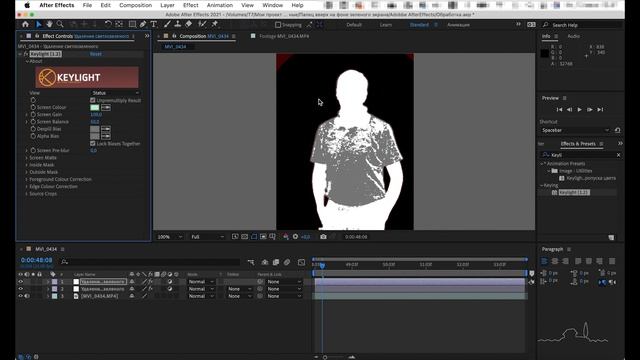Expand the Source Crops group
Image resolution: width=640 pixels, height=360 pixels.
tap(27, 194)
